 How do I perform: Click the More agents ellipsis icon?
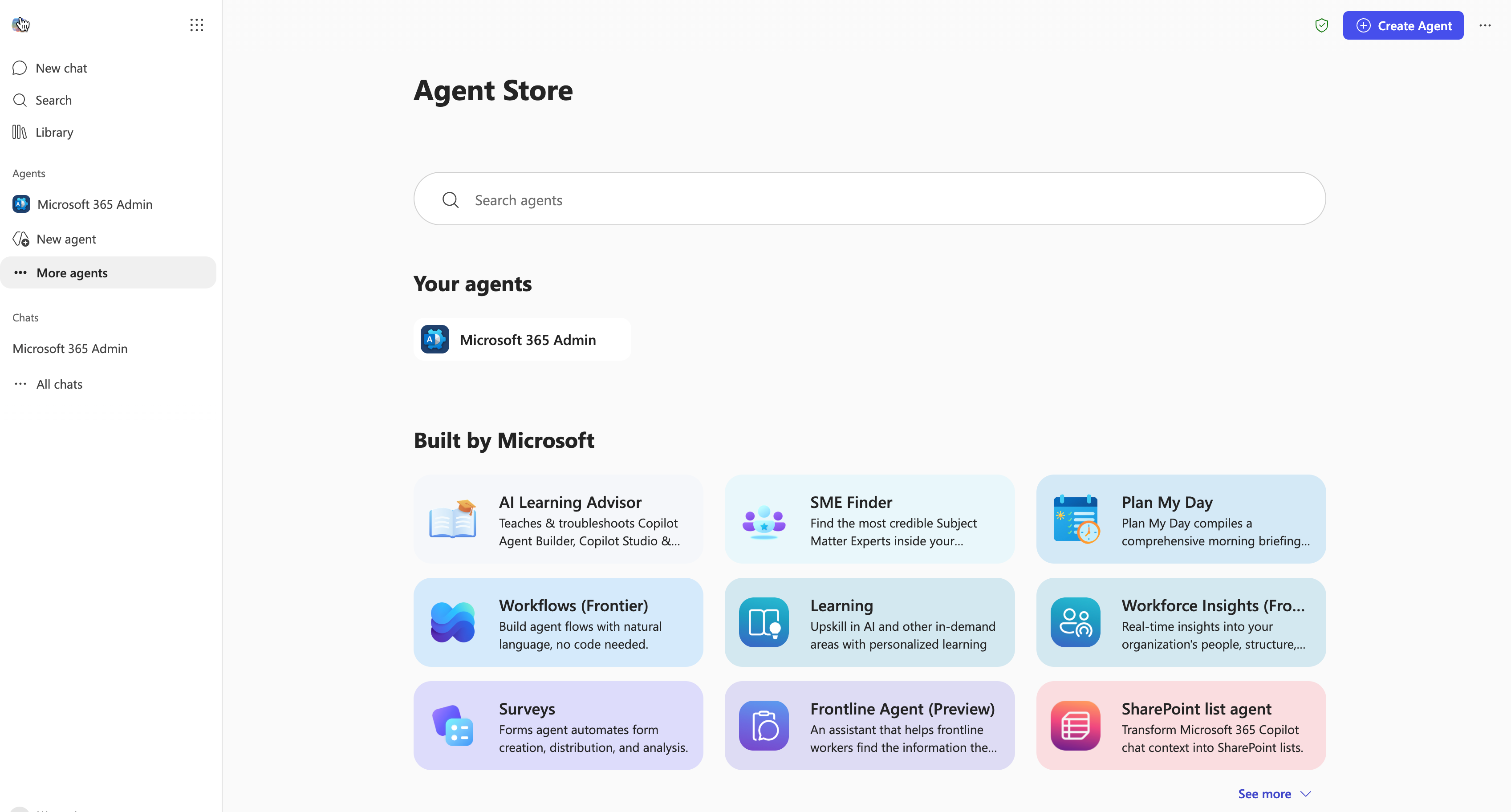click(x=20, y=273)
